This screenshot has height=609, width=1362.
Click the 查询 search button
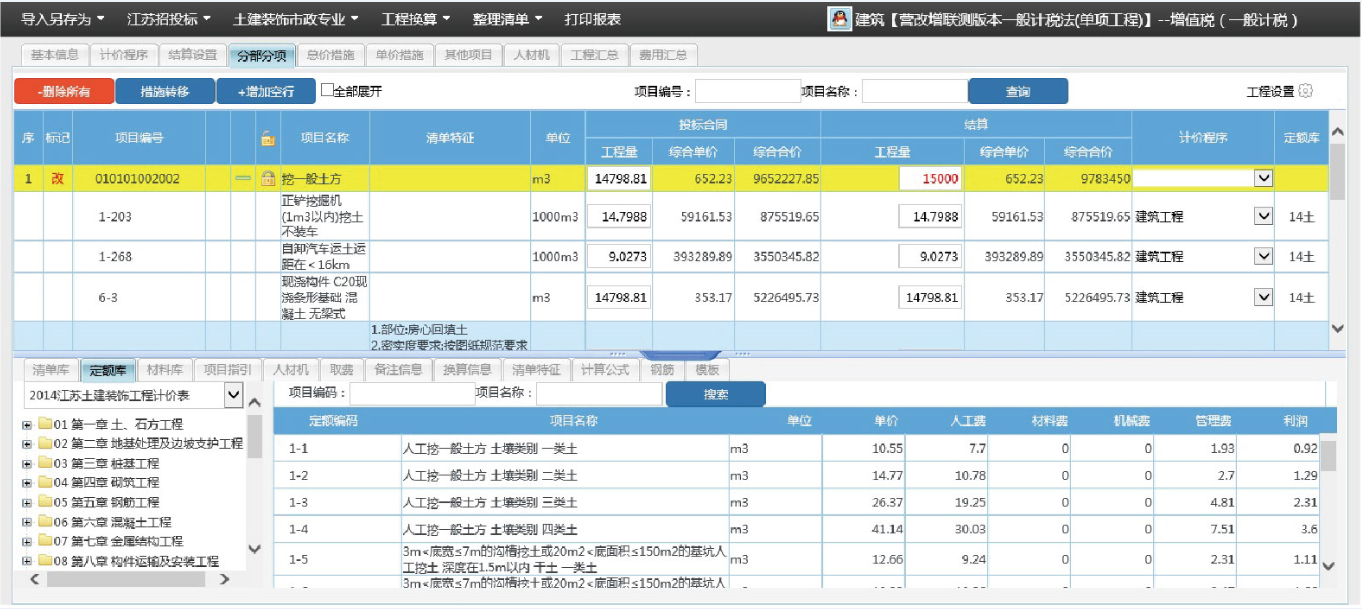pos(1017,91)
